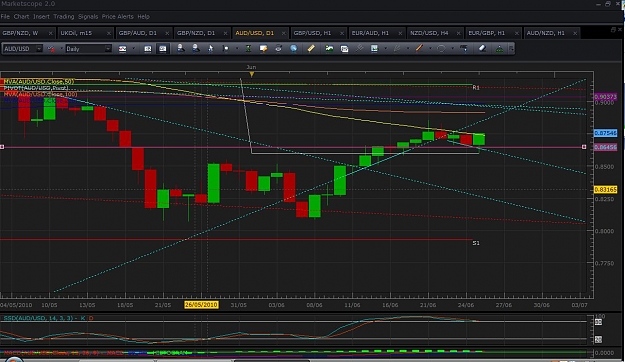
Task: Click the flag marker tool icon
Action: 226,49
